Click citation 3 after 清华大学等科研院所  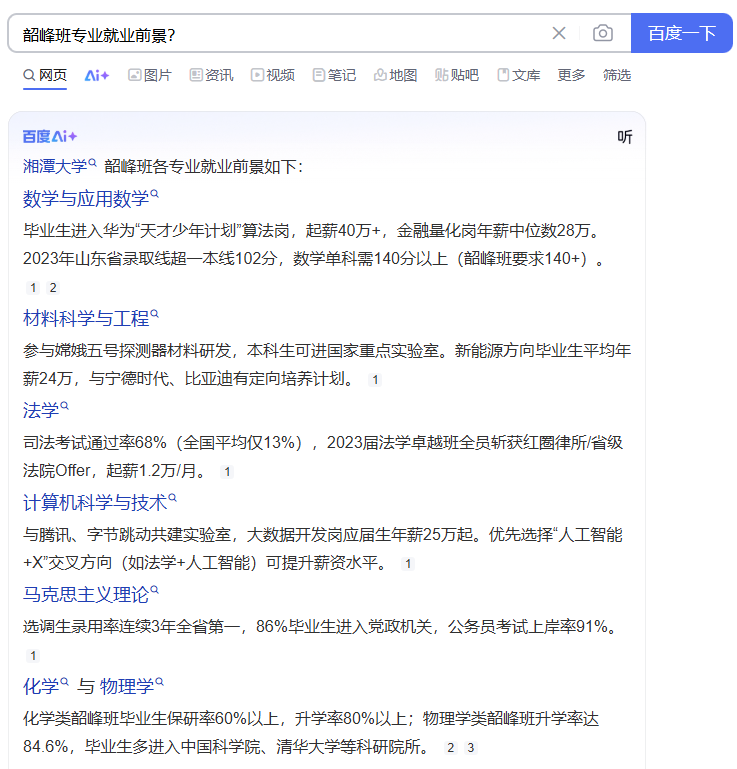click(471, 747)
